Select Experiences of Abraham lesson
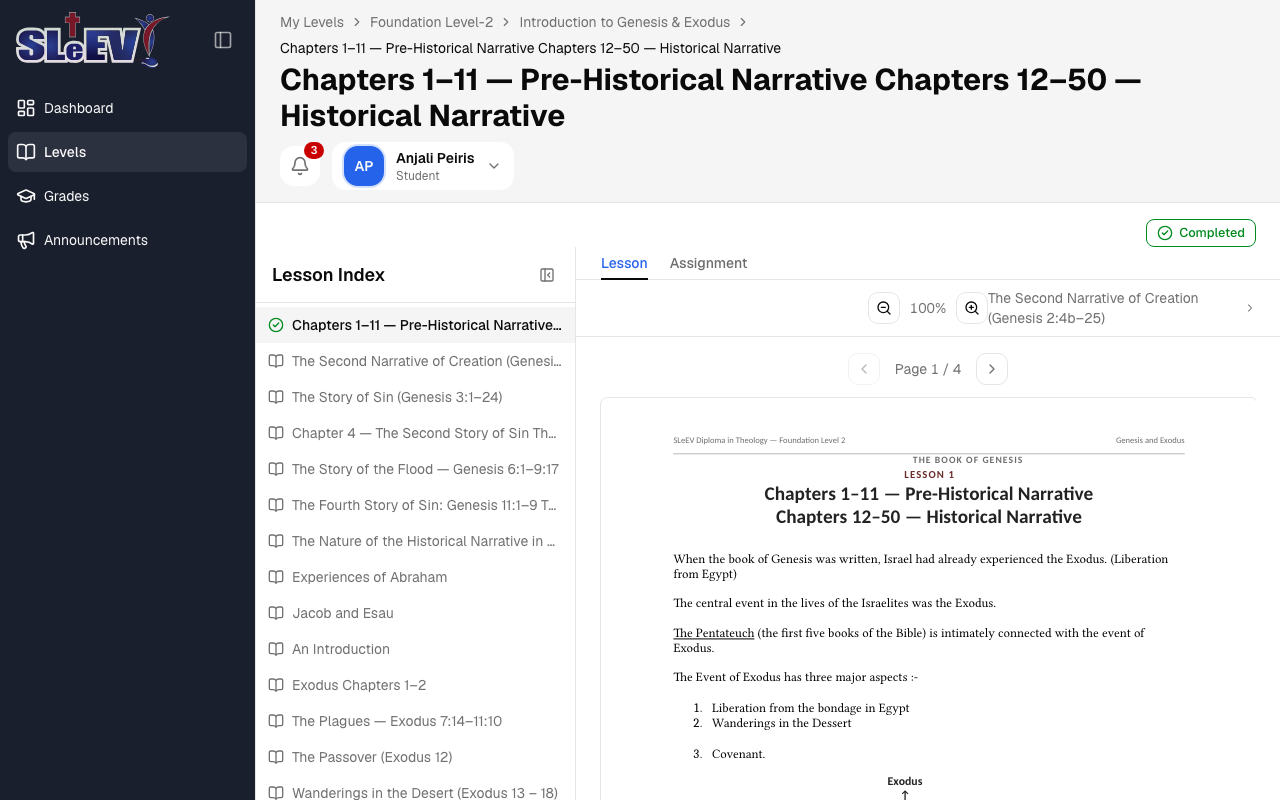 coord(415,577)
